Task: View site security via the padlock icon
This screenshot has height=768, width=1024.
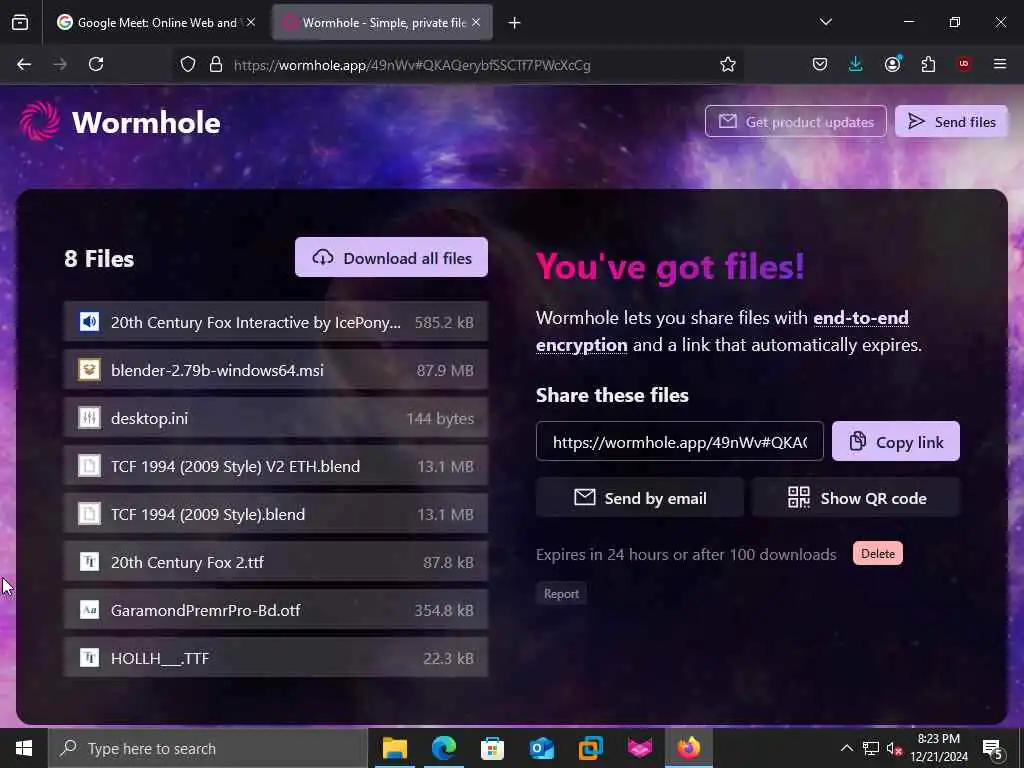Action: [x=216, y=64]
